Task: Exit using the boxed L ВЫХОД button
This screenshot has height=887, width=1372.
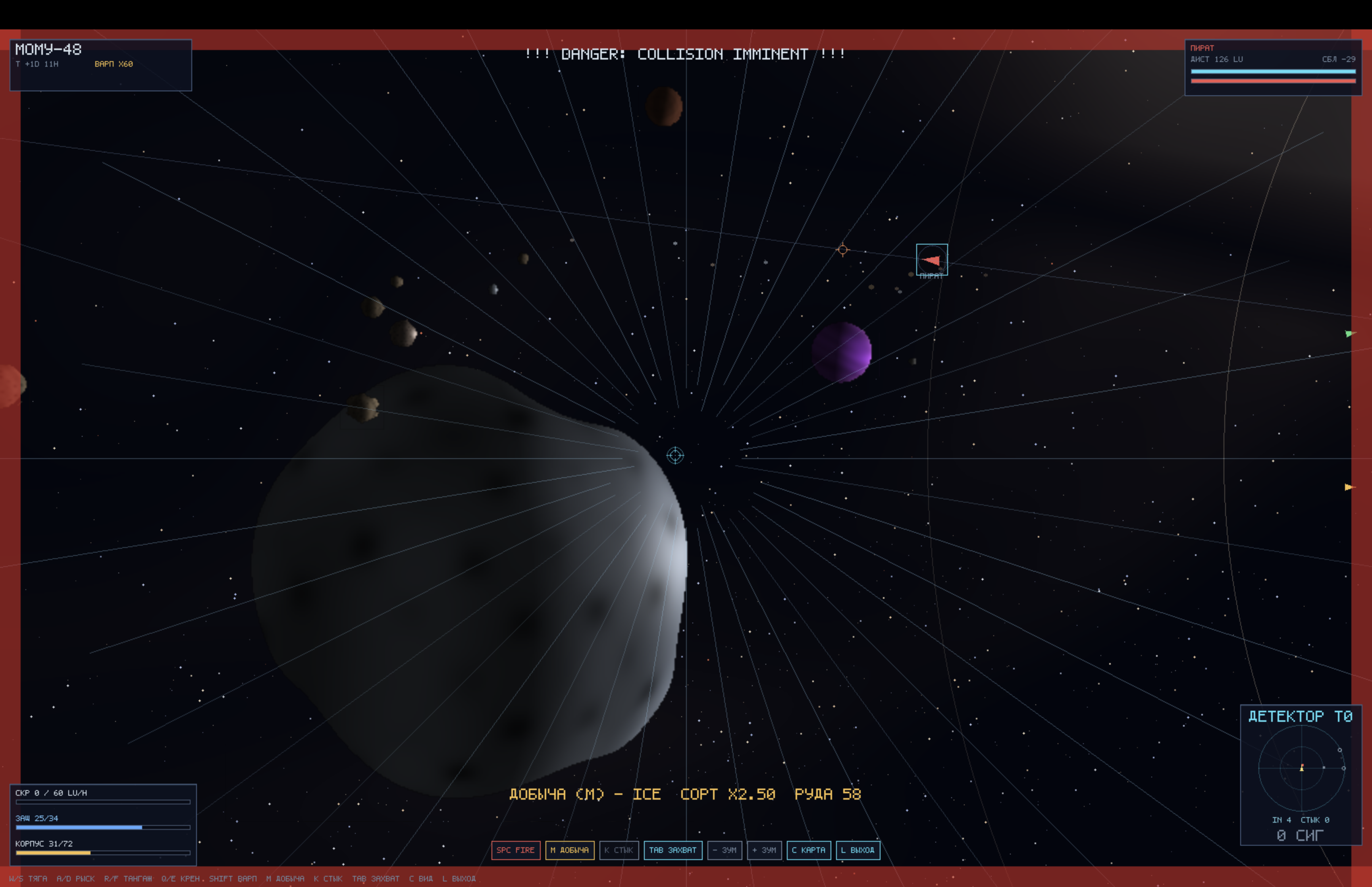Action: point(858,850)
